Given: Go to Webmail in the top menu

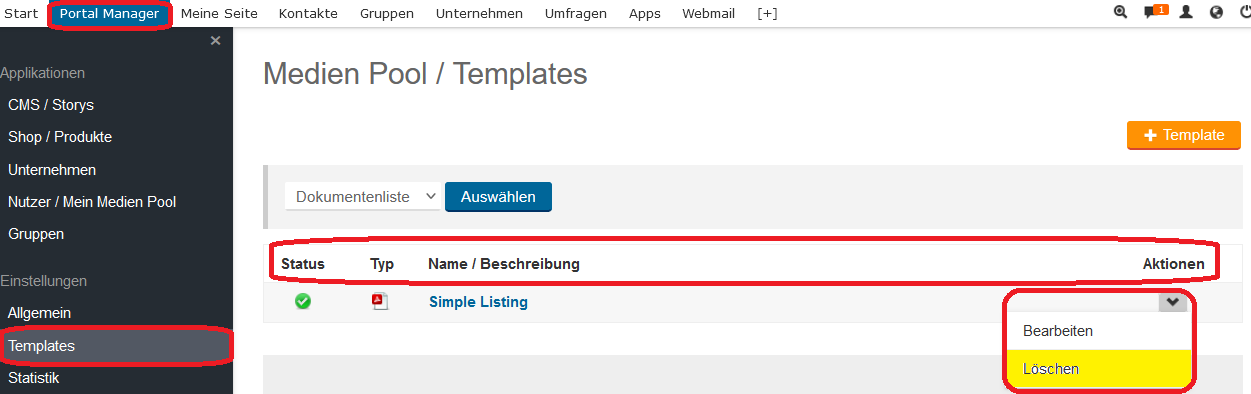Looking at the screenshot, I should pyautogui.click(x=708, y=13).
